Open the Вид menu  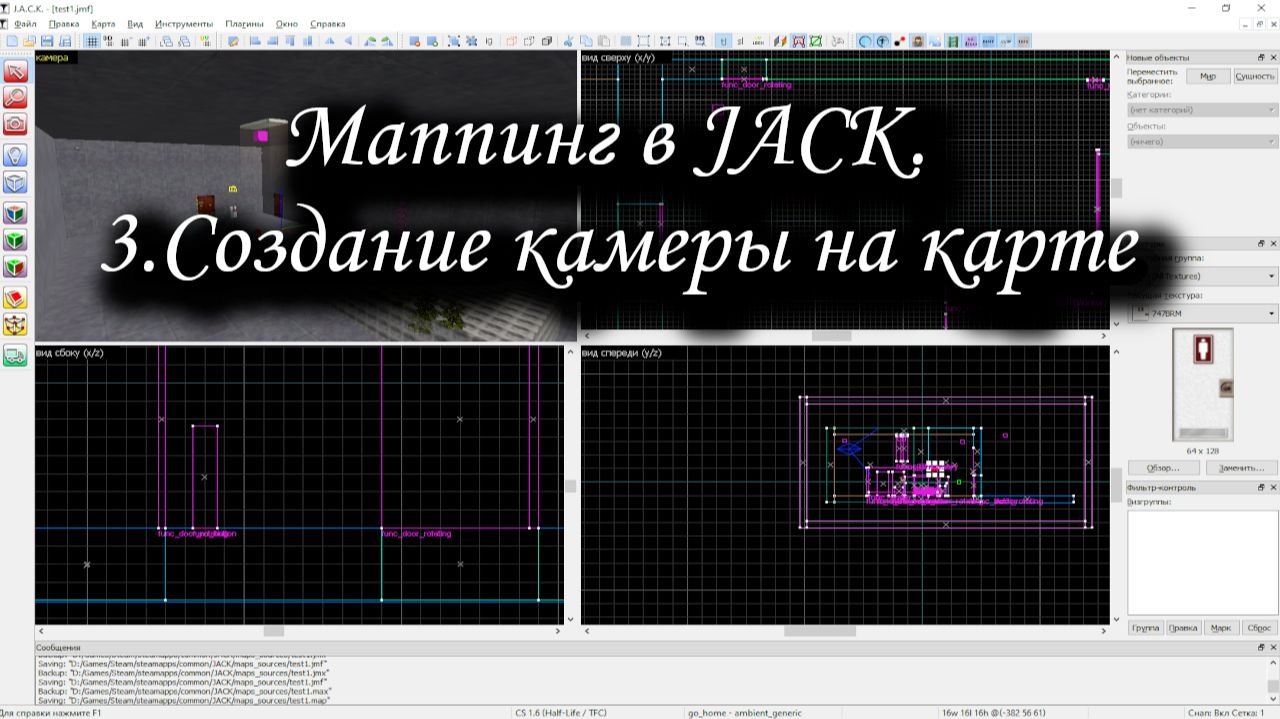tap(135, 23)
